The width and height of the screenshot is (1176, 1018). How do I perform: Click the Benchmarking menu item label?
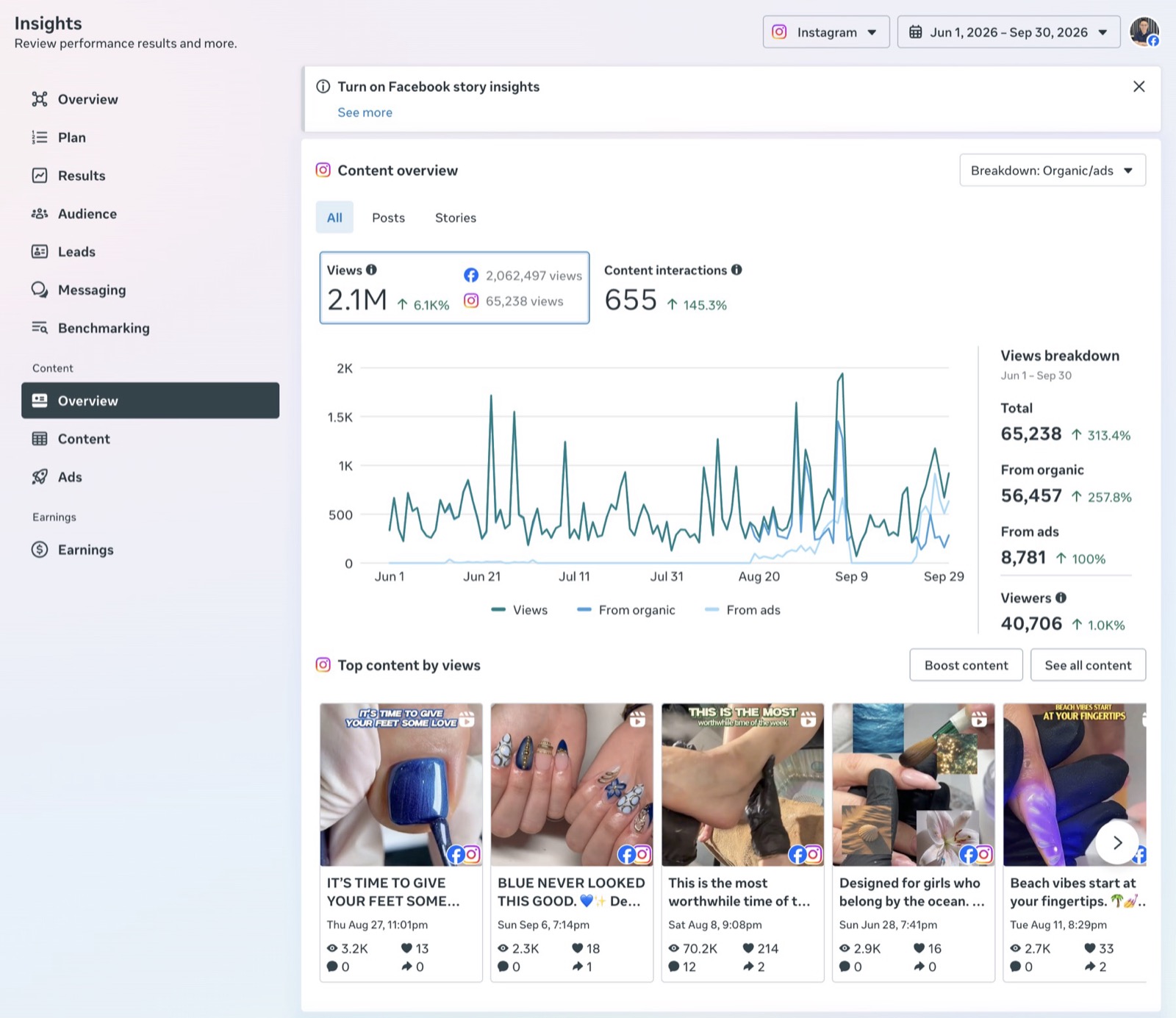(x=104, y=328)
